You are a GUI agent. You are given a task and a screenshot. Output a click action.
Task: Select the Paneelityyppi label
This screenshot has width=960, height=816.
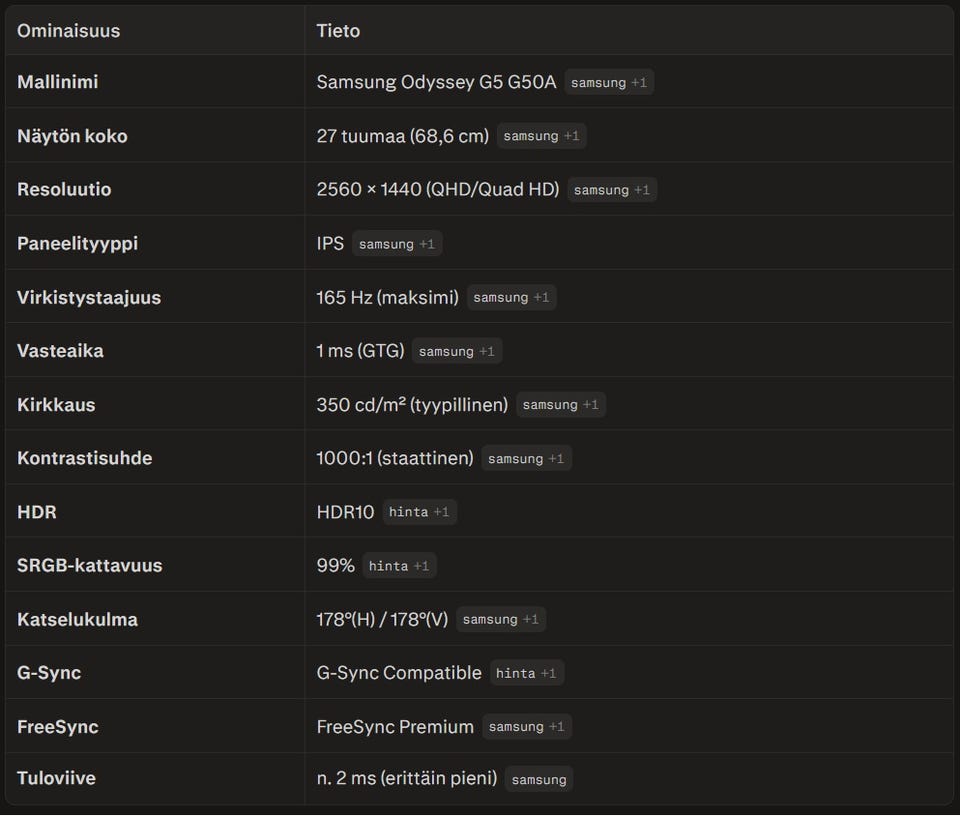[x=78, y=244]
